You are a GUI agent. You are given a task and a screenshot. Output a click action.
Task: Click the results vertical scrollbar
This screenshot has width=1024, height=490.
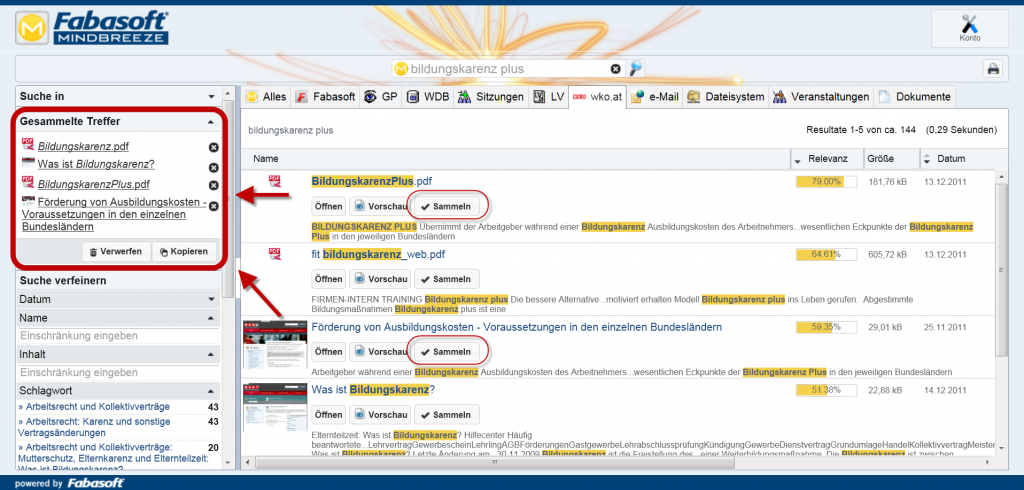click(1000, 268)
